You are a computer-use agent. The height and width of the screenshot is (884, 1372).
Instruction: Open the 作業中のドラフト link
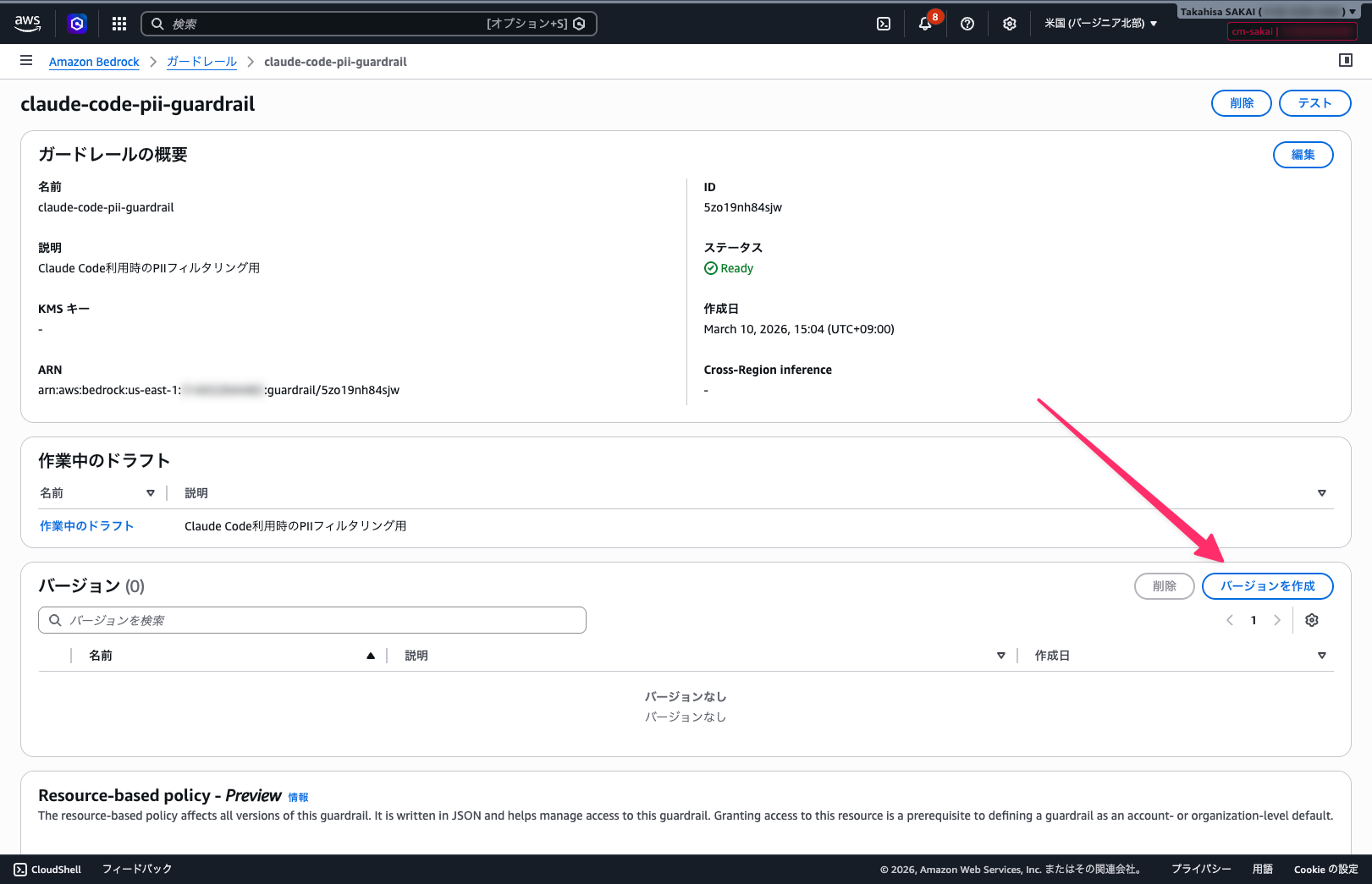click(x=86, y=526)
